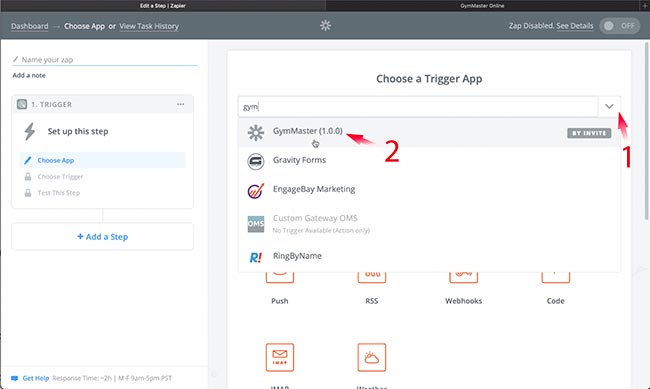Click the RSS app label
Image resolution: width=650 pixels, height=389 pixels.
tap(372, 301)
